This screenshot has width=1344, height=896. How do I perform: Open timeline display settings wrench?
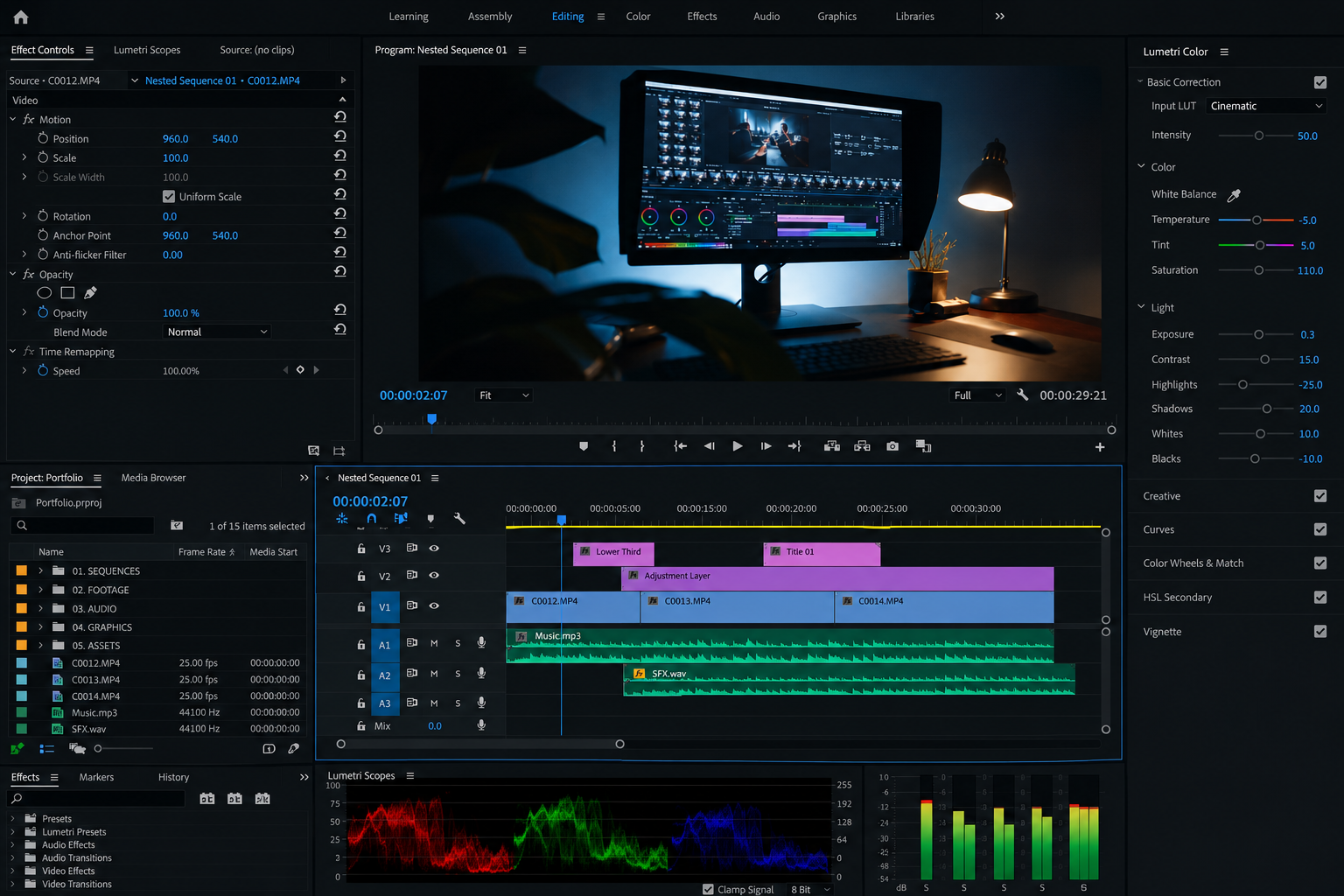[459, 519]
